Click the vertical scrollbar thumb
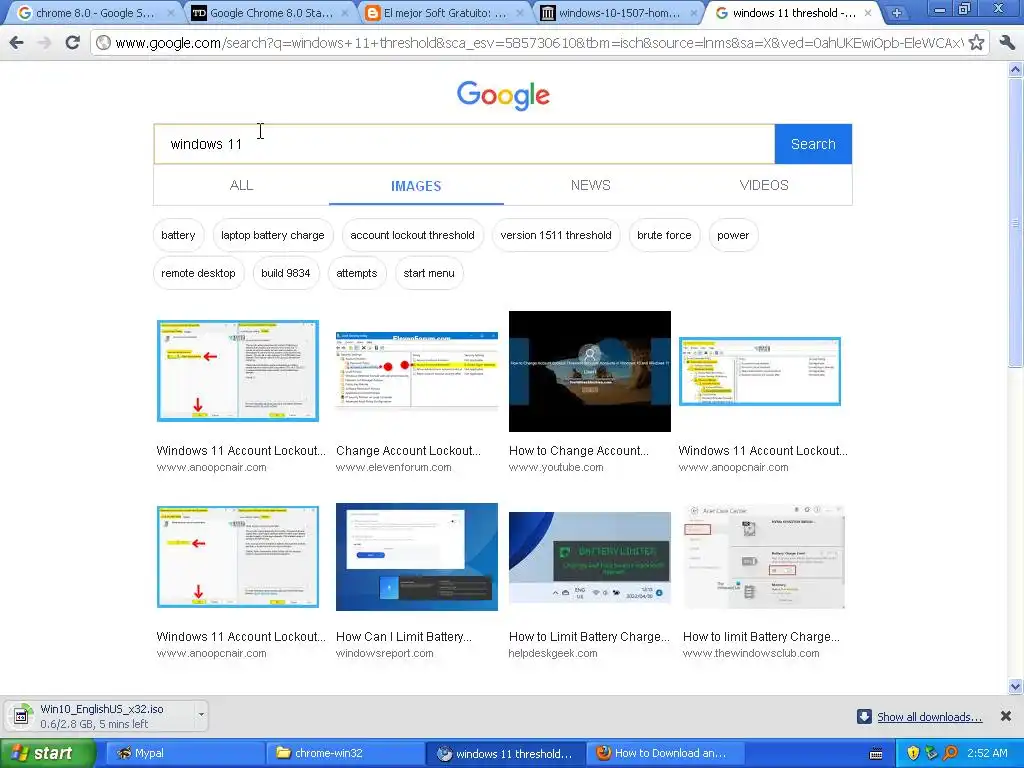Screen dimensions: 1024x768 point(1016,222)
